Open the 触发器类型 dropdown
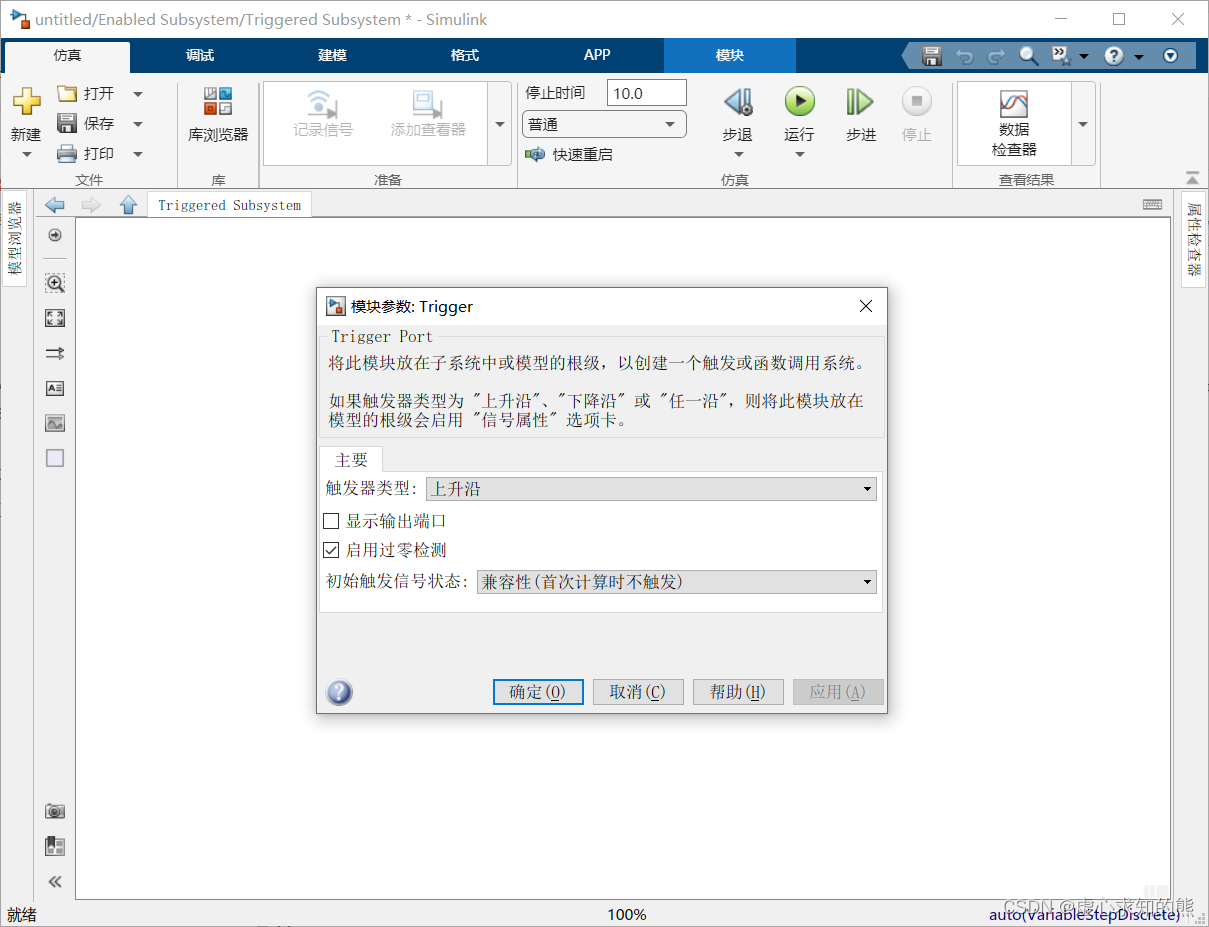The image size is (1209, 927). pyautogui.click(x=651, y=489)
